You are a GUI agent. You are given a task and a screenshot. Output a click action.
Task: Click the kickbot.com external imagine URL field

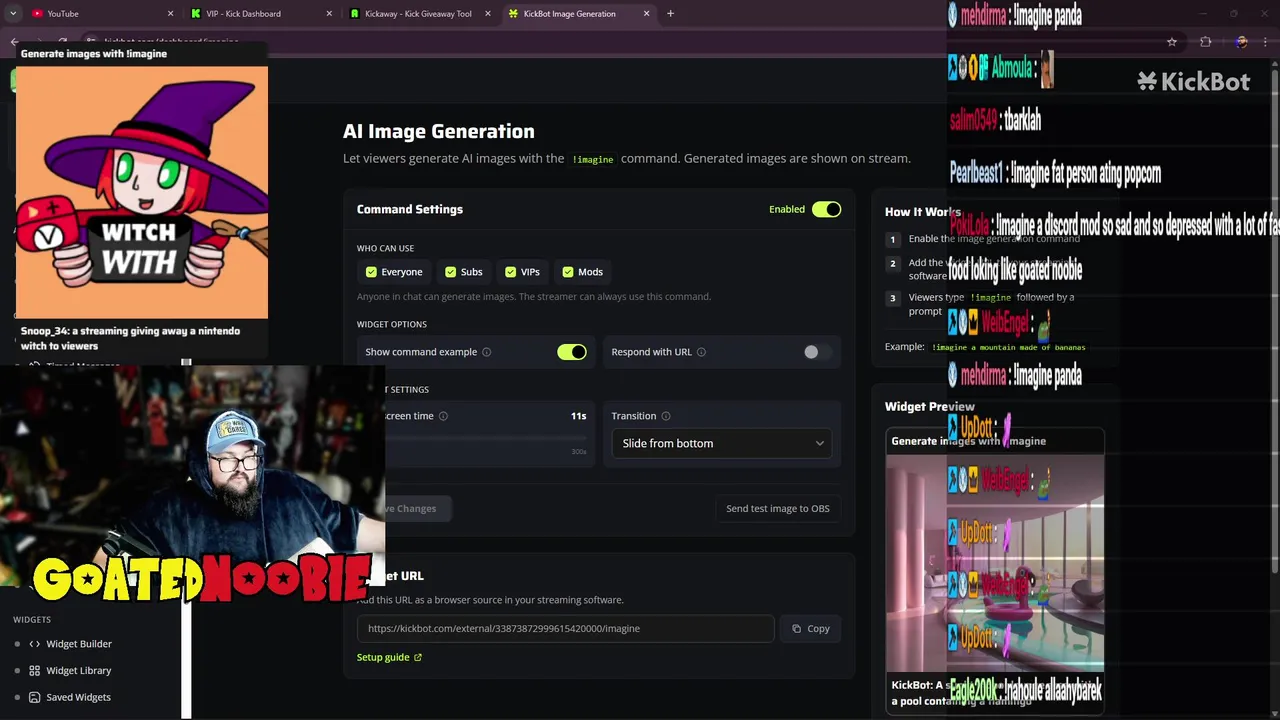565,629
